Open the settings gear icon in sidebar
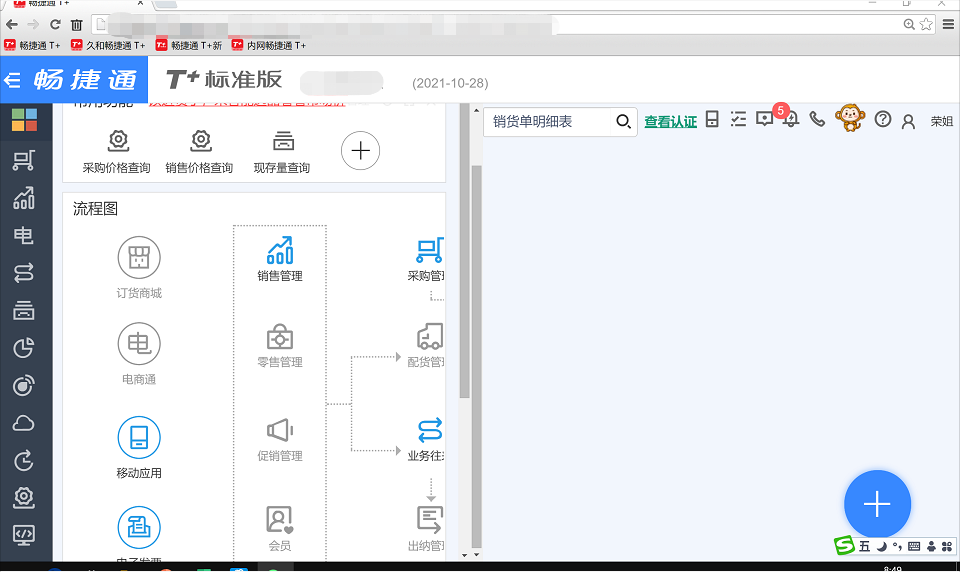This screenshot has height=572, width=960. click(x=24, y=498)
